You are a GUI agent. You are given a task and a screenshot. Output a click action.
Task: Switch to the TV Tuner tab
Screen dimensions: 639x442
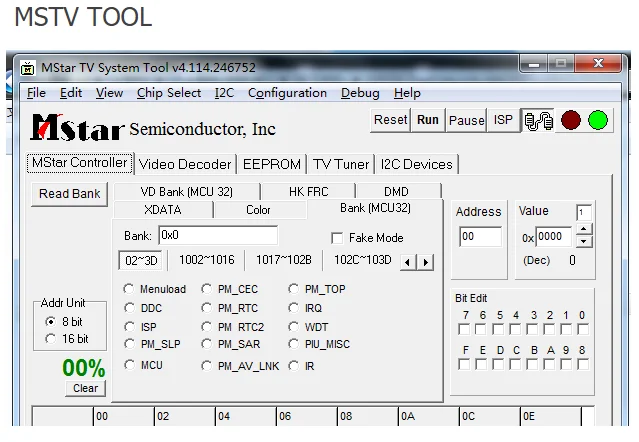point(341,165)
